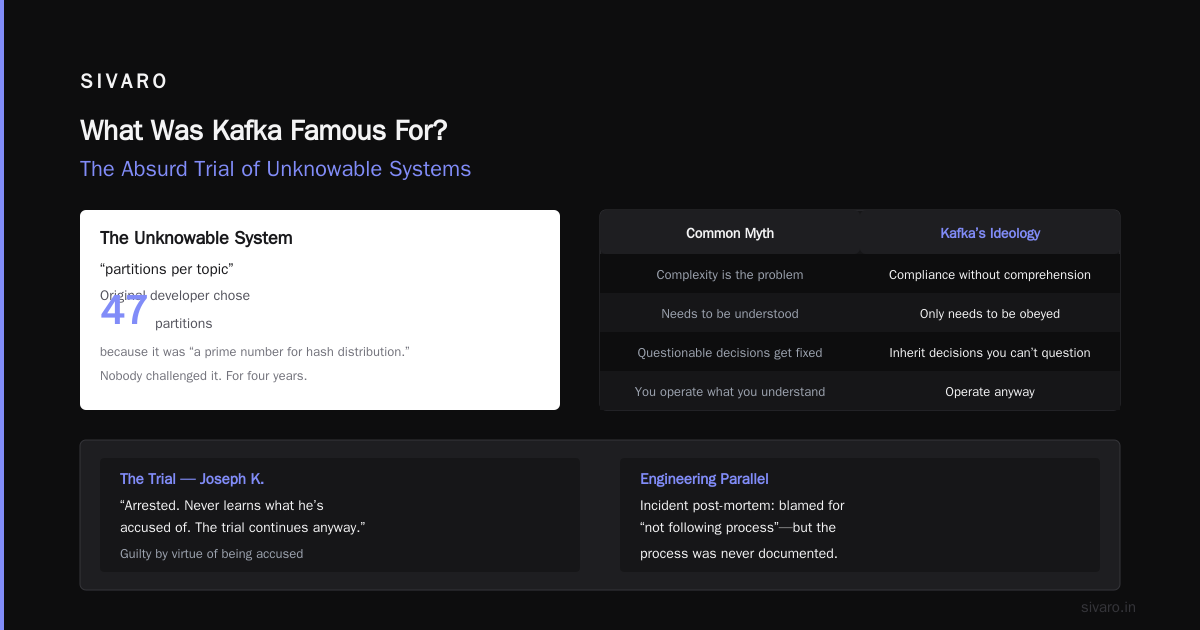Click 'Compliance without comprehension' cell

pyautogui.click(x=990, y=274)
